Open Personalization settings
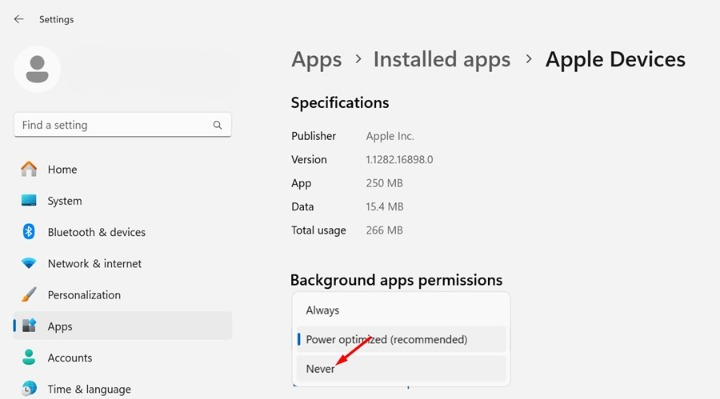The height and width of the screenshot is (399, 720). pos(123,295)
